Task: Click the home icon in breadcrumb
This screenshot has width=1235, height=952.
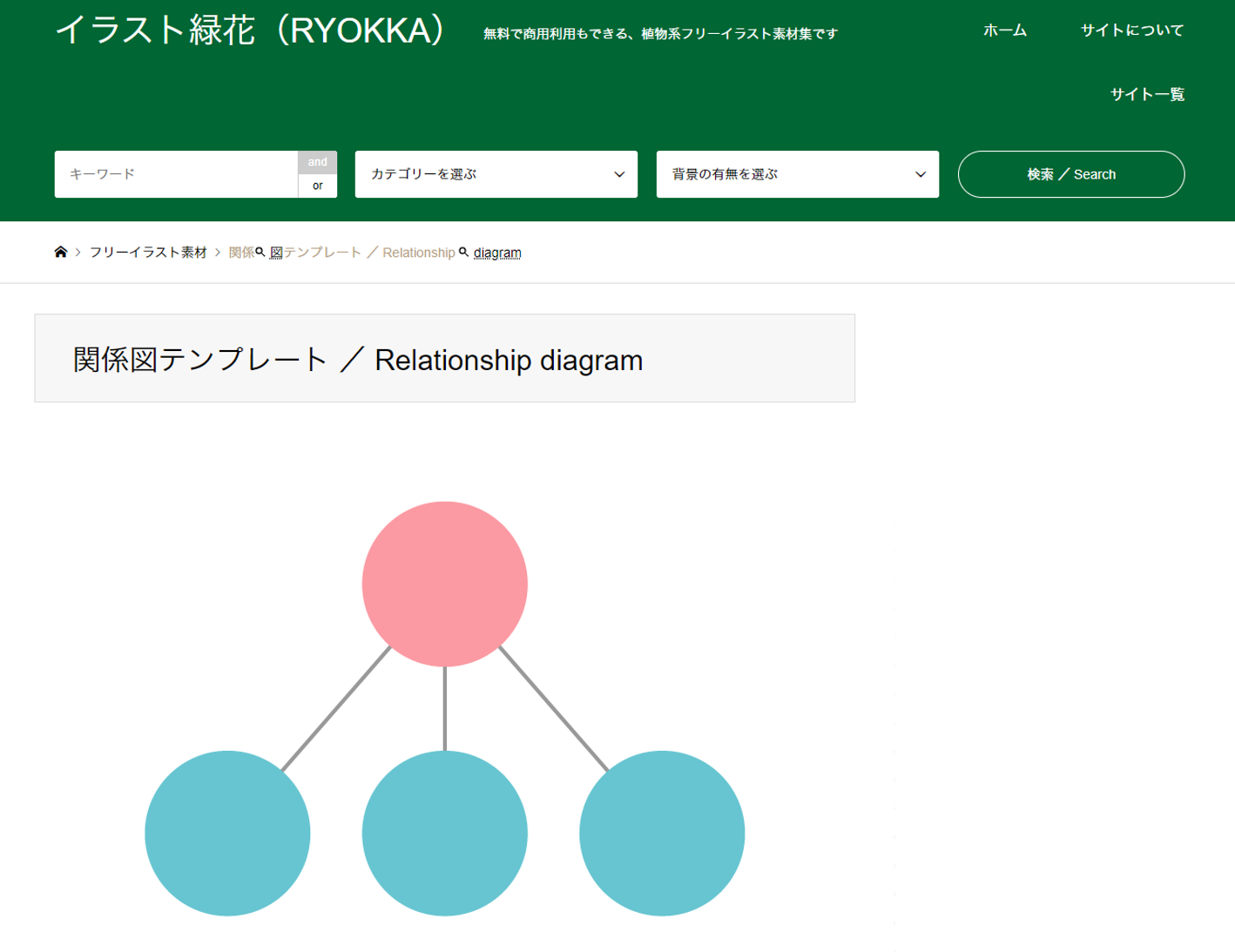Action: point(60,253)
